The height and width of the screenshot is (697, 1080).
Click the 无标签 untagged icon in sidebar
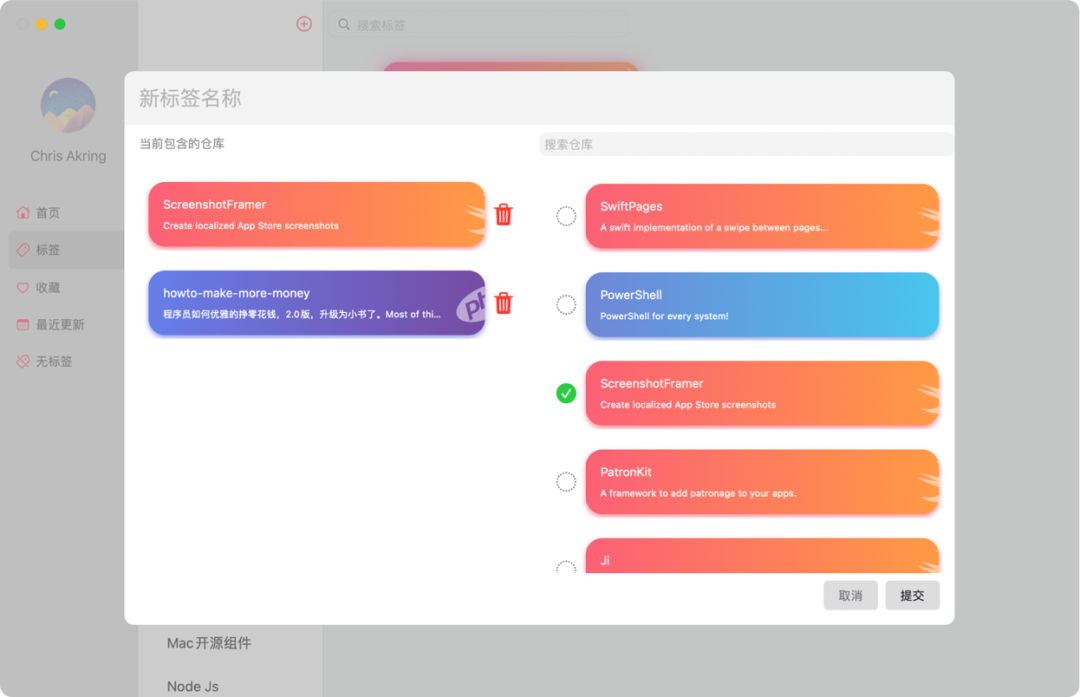(23, 361)
